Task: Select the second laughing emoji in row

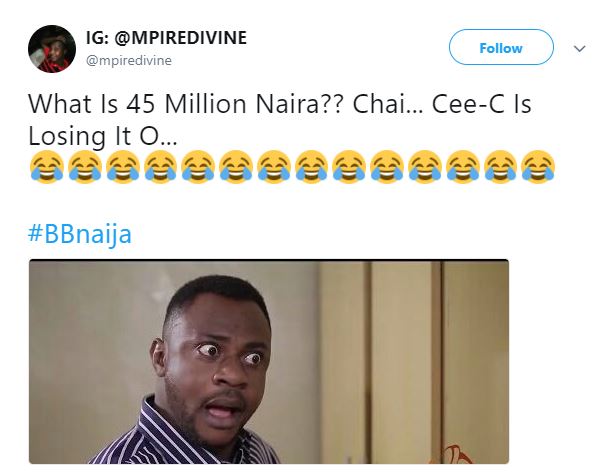Action: pos(84,167)
